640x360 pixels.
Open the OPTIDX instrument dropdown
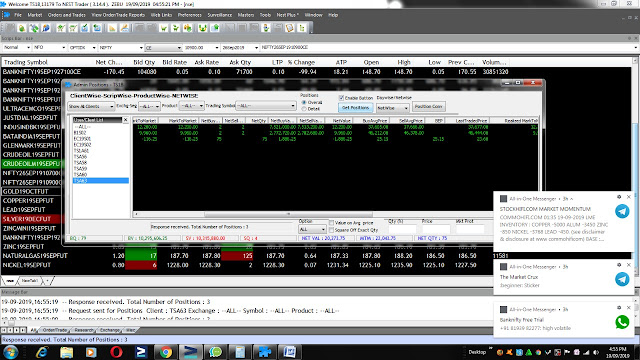(x=82, y=48)
